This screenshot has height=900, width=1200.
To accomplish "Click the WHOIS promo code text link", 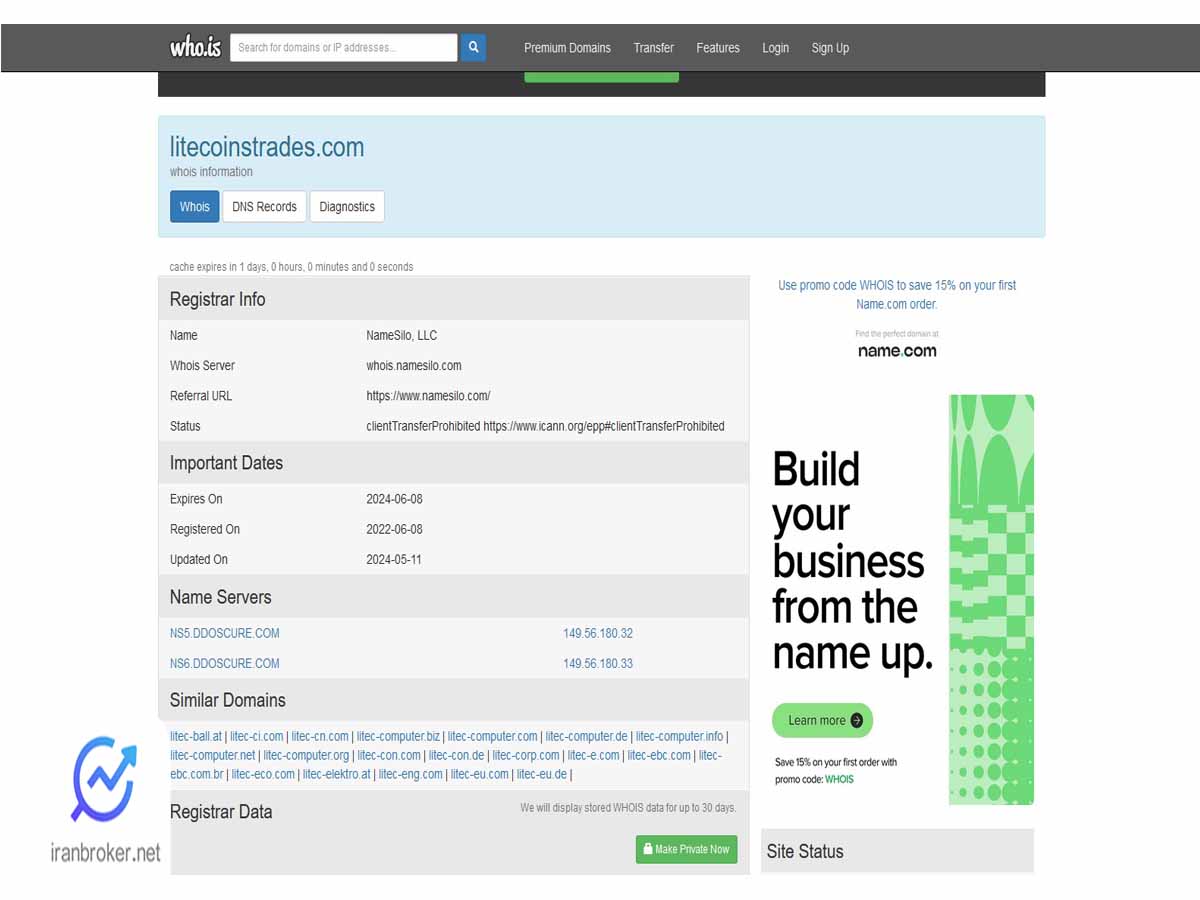I will click(x=840, y=779).
